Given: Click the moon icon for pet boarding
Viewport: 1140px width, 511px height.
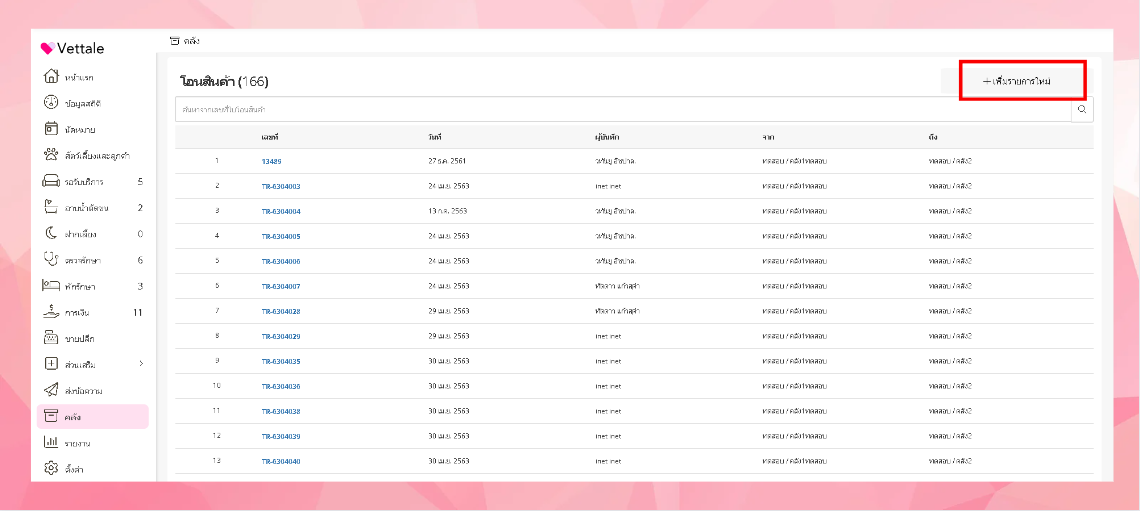Looking at the screenshot, I should click(x=52, y=233).
